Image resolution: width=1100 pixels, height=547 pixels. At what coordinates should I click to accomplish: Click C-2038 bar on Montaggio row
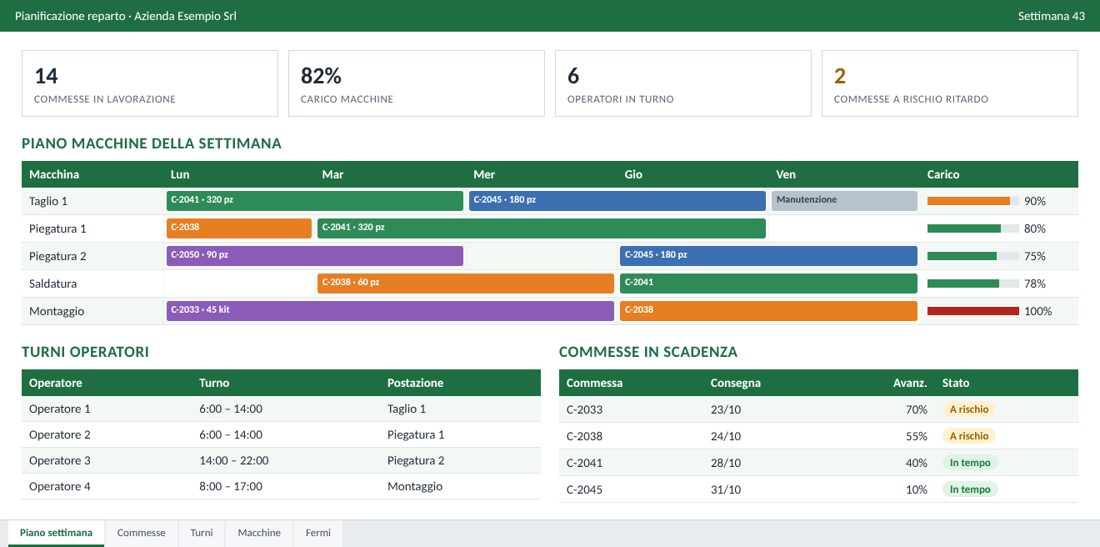tap(769, 311)
